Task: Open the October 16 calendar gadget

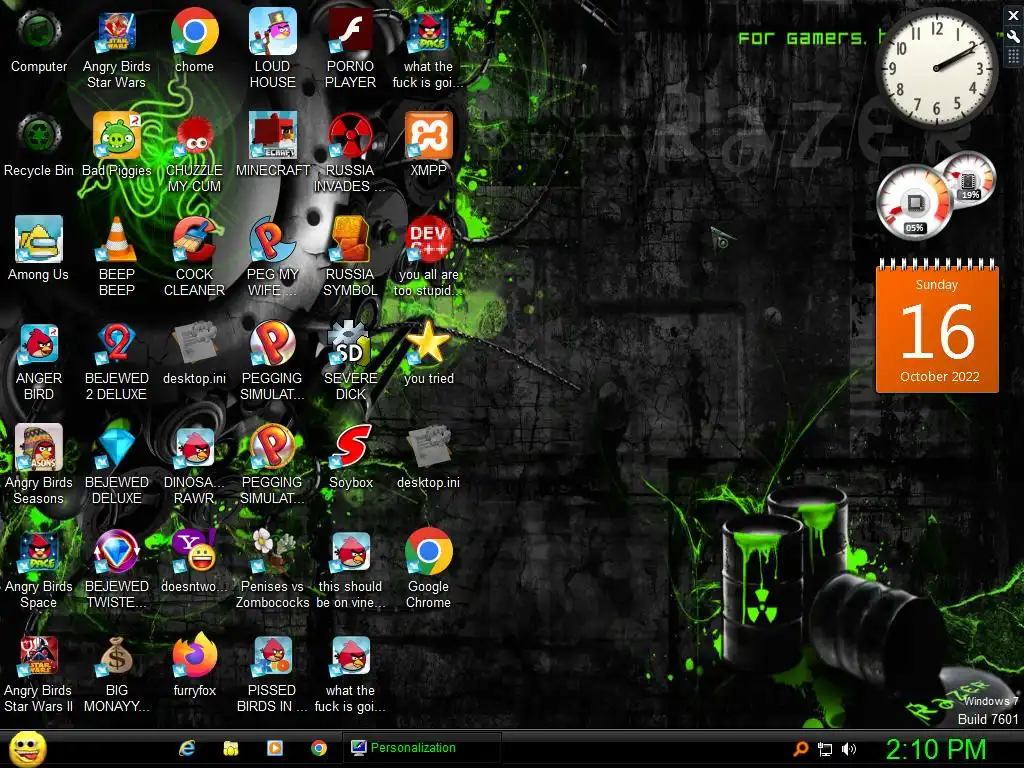Action: [936, 327]
